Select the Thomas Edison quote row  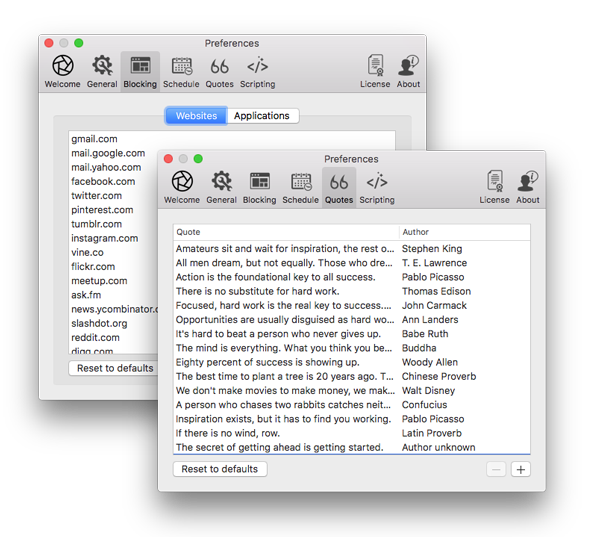click(352, 291)
